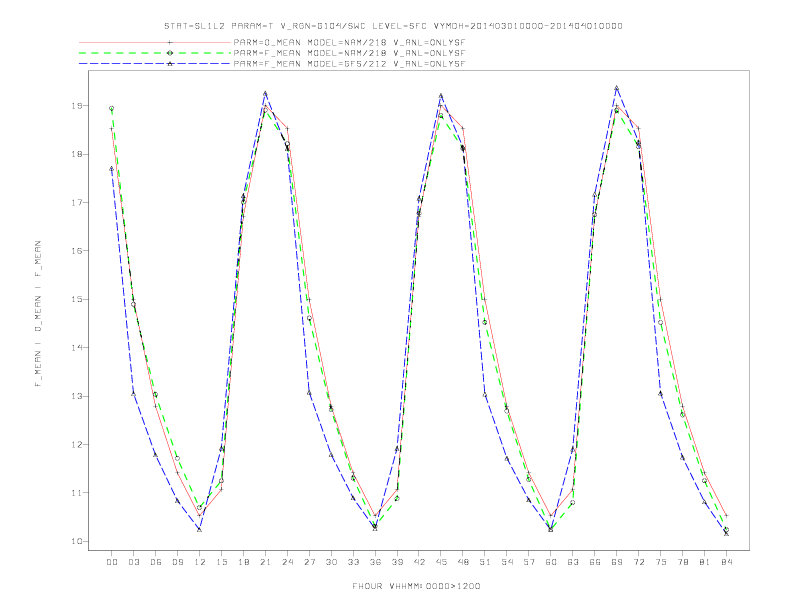Click the x-axis tick label 15
Image resolution: width=792 pixels, height=612 pixels.
221,562
